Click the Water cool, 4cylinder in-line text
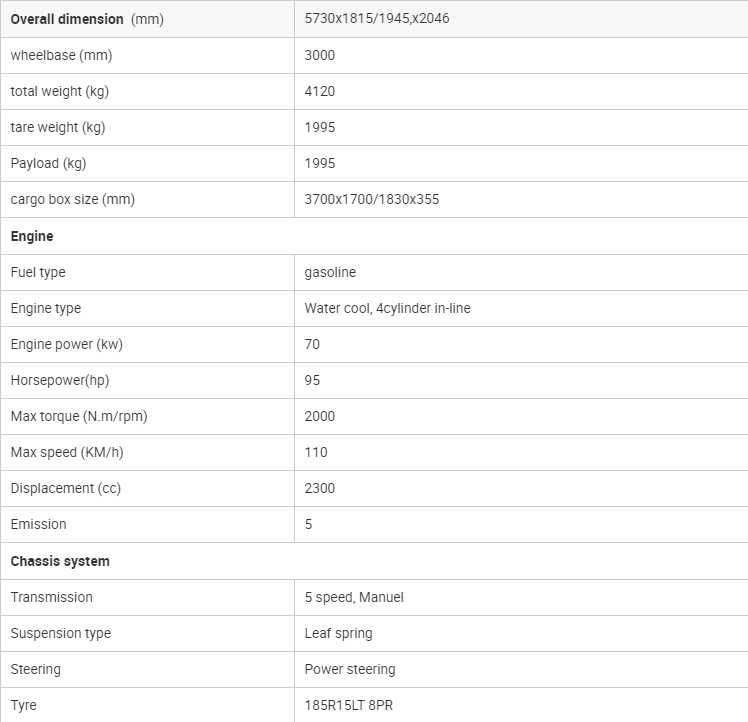 [387, 308]
